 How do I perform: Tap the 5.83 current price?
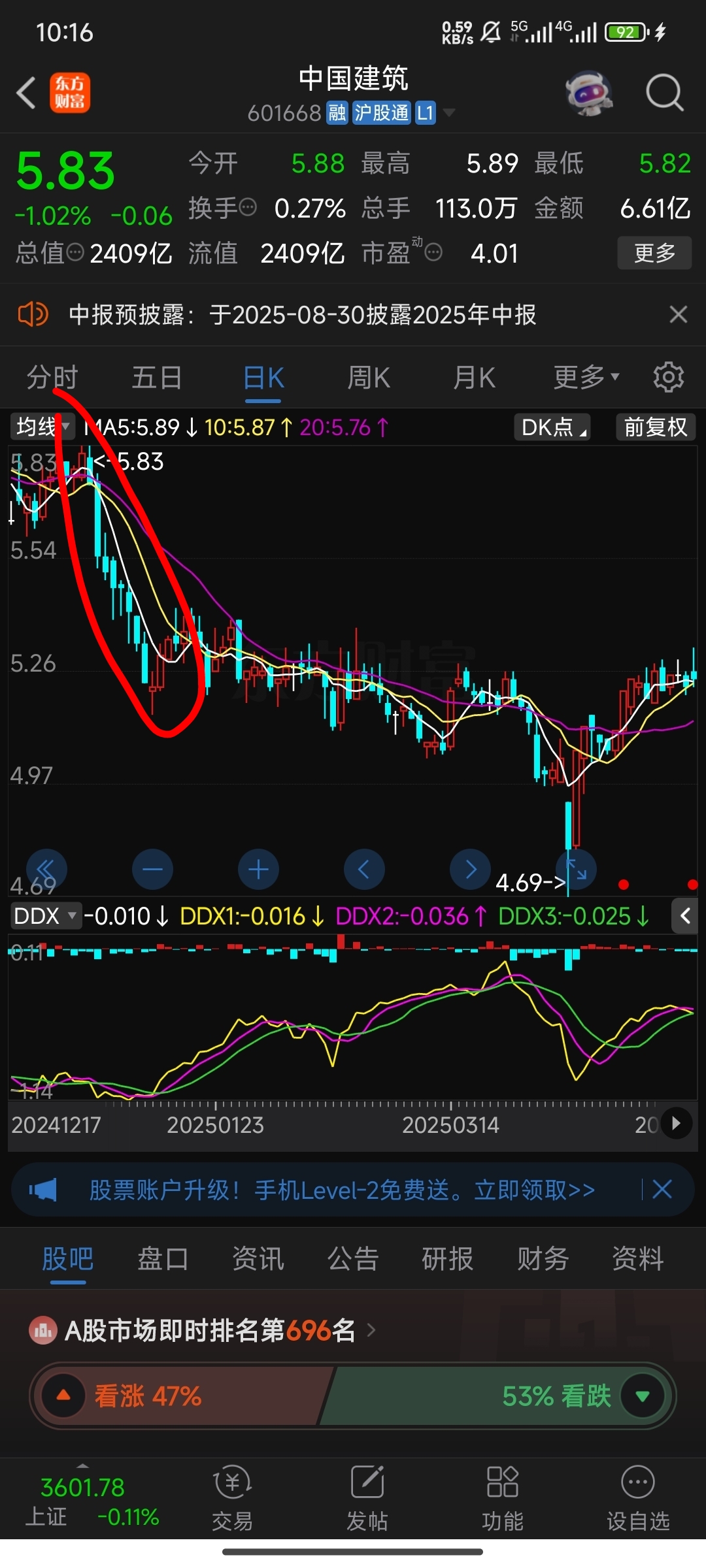65,171
